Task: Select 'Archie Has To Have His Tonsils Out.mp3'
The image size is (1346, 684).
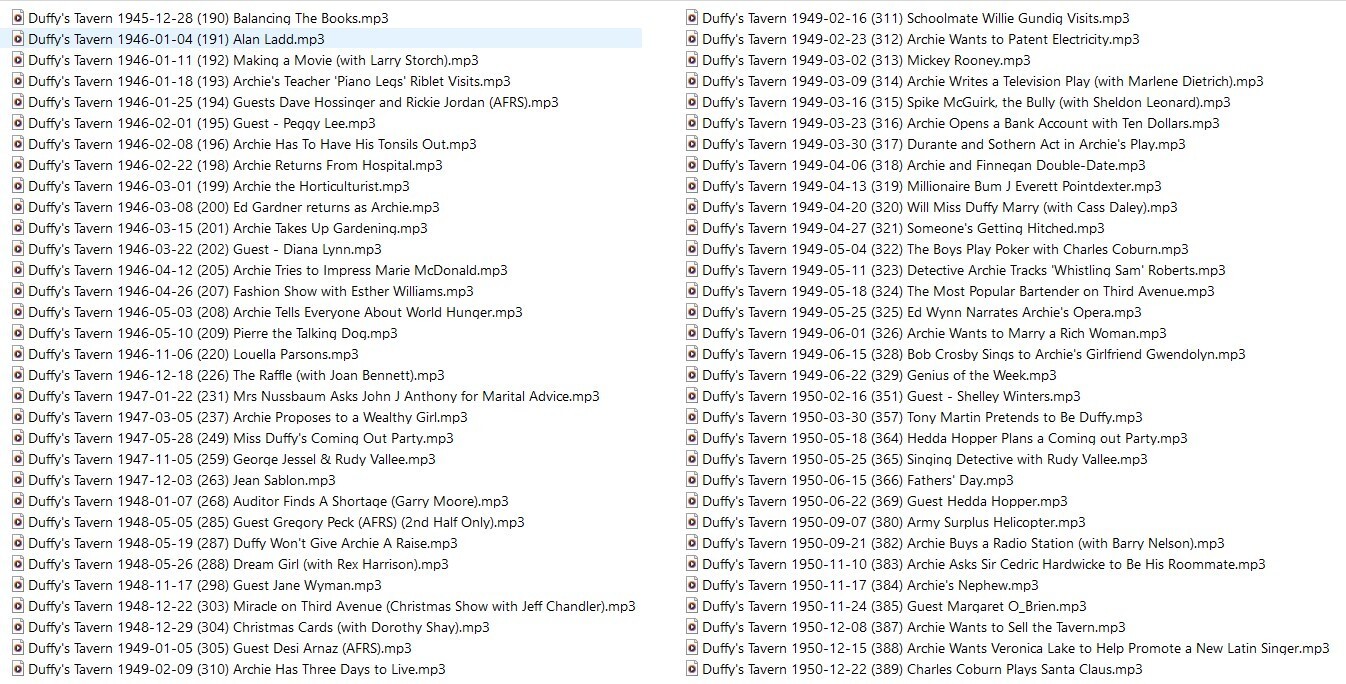Action: point(252,144)
